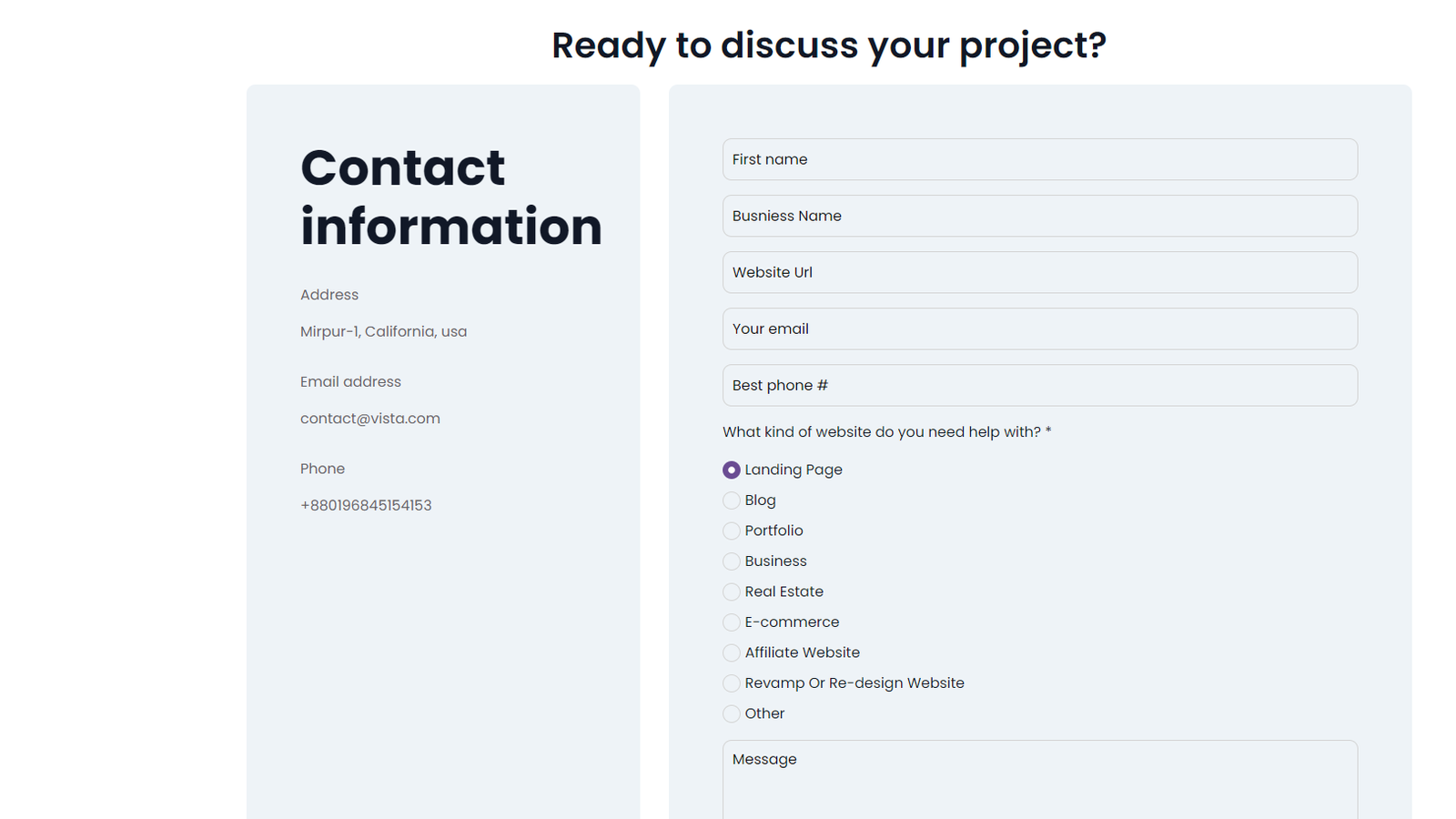Click into the Website Url field
This screenshot has height=819, width=1456.
[x=1039, y=272]
